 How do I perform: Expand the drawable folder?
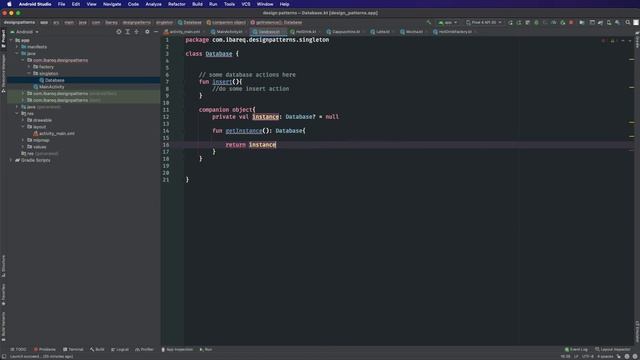(x=23, y=120)
